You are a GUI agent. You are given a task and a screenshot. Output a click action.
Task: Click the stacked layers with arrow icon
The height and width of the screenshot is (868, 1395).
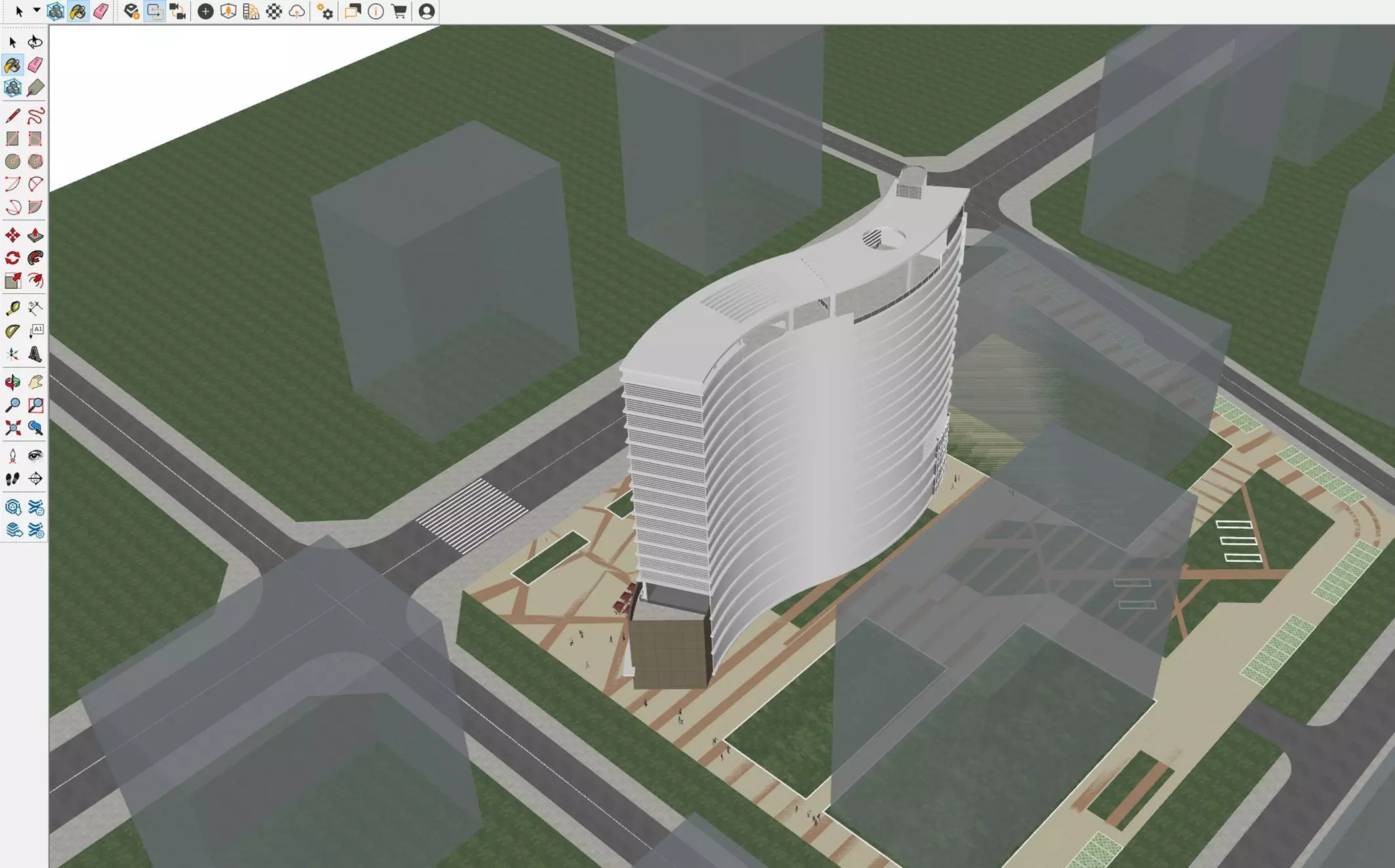coord(12,530)
